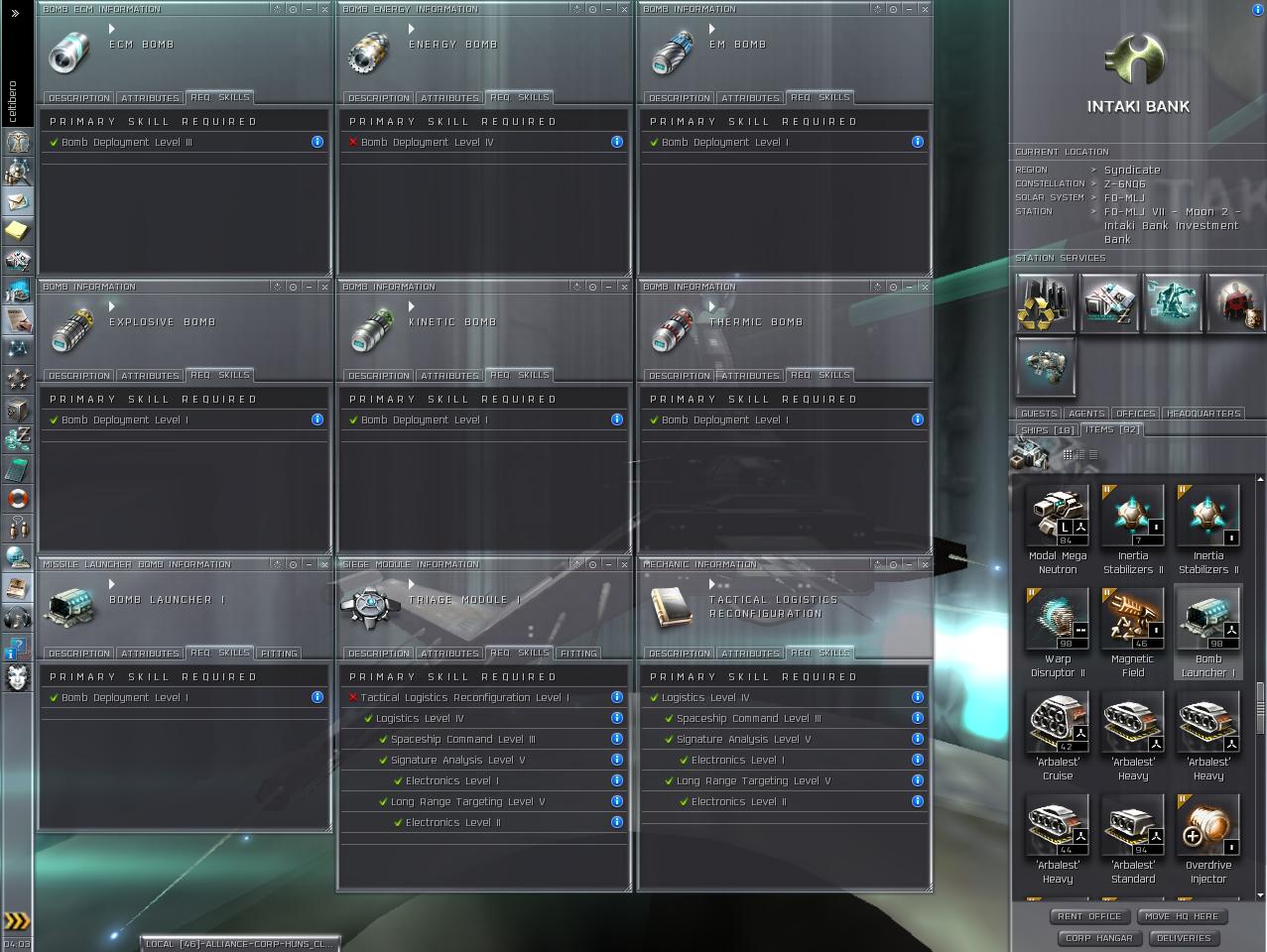
Task: Open the Guests station tab
Action: tap(1038, 414)
